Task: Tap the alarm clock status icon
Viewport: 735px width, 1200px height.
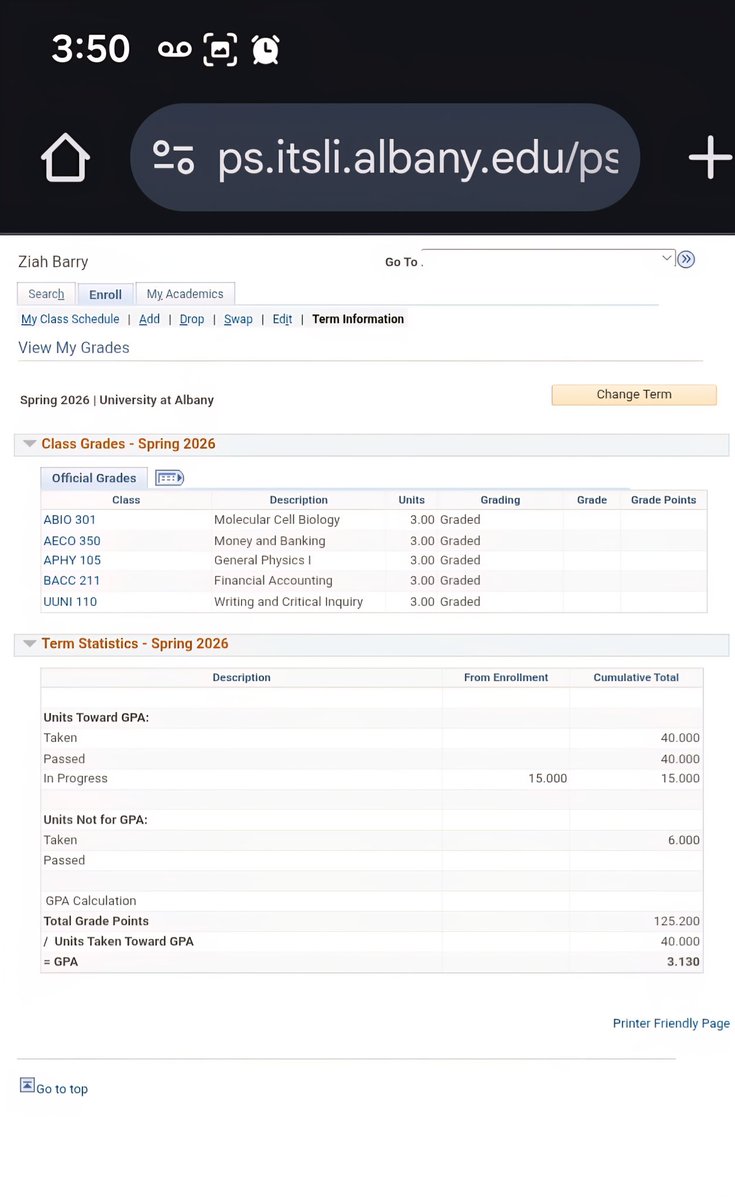Action: coord(265,49)
